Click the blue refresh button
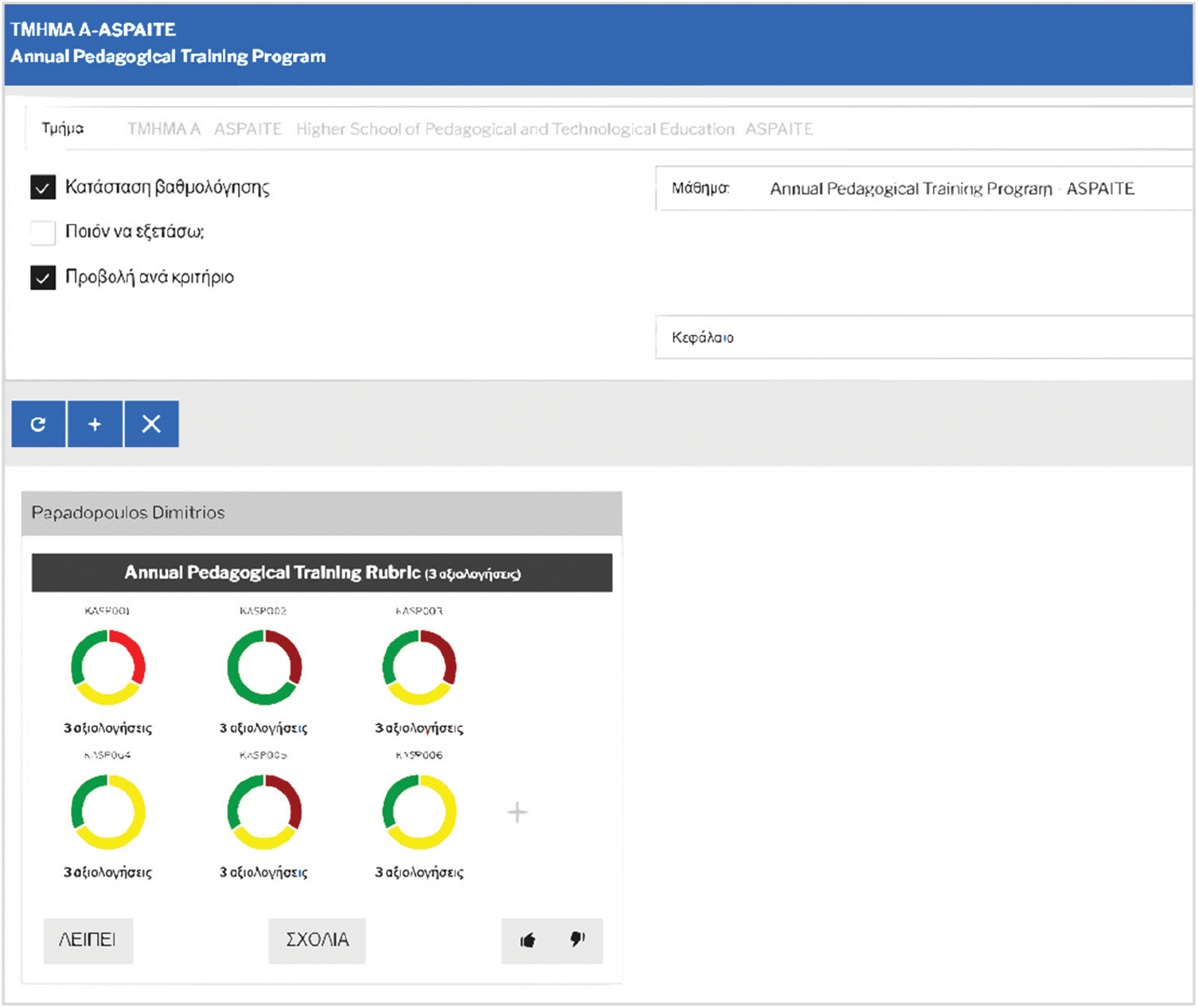 coord(38,424)
